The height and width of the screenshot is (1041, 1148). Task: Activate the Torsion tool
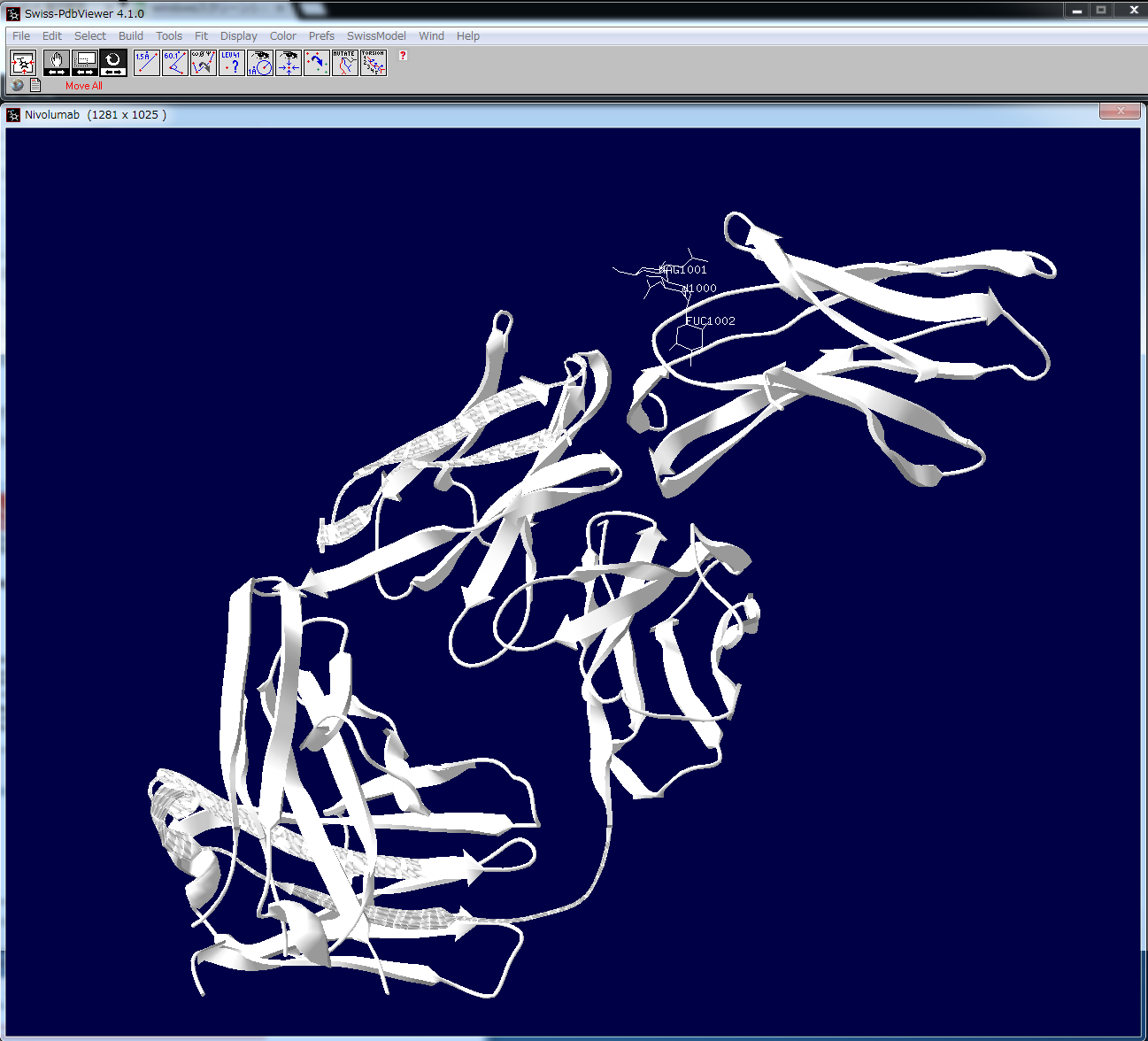pyautogui.click(x=374, y=63)
